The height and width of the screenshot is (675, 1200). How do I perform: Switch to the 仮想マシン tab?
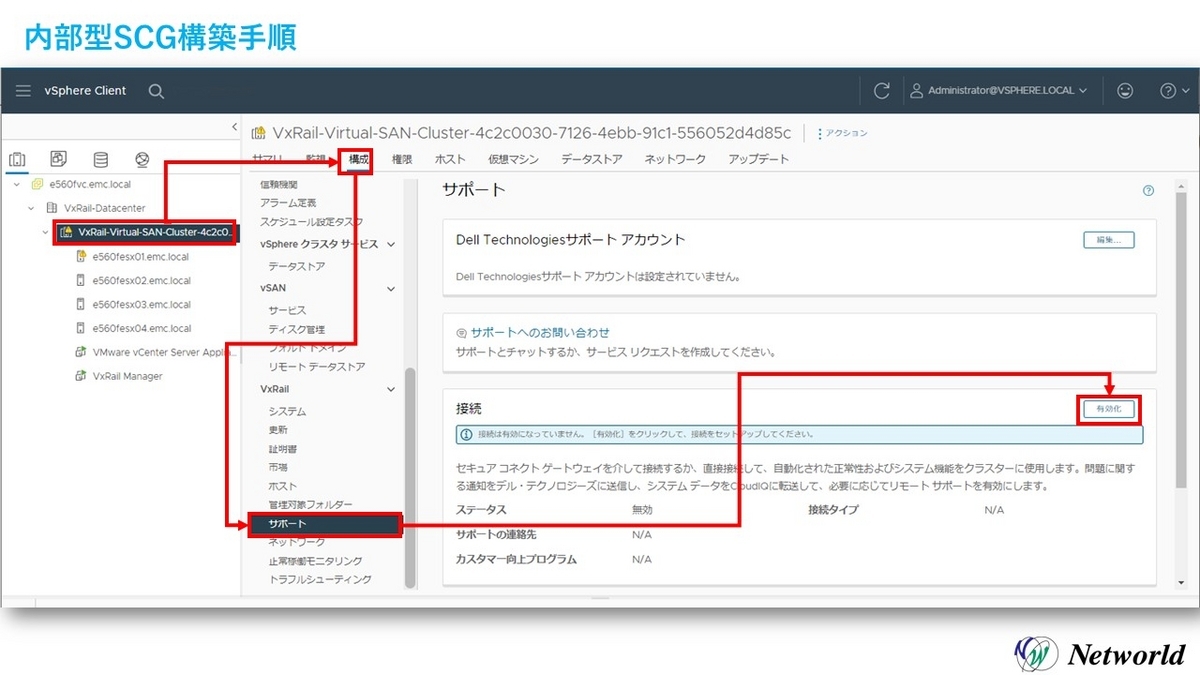pos(513,160)
